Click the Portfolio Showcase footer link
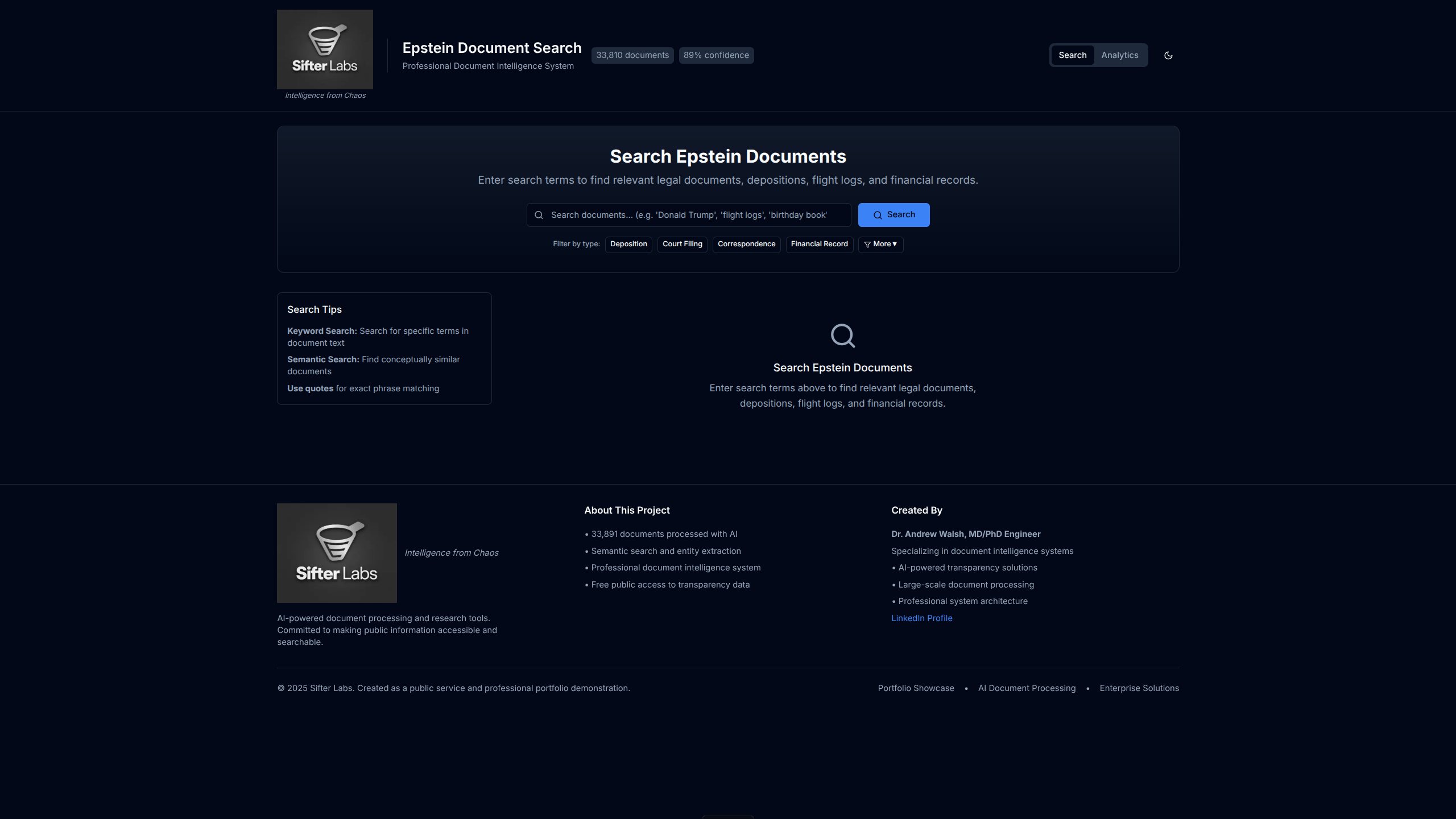The height and width of the screenshot is (819, 1456). 916,688
